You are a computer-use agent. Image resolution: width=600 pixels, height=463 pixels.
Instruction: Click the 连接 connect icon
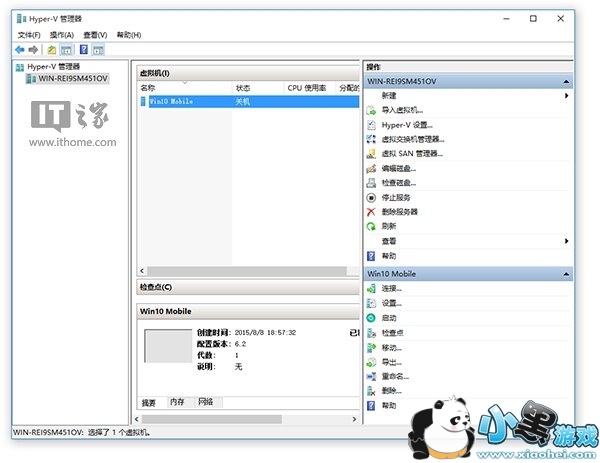click(371, 289)
